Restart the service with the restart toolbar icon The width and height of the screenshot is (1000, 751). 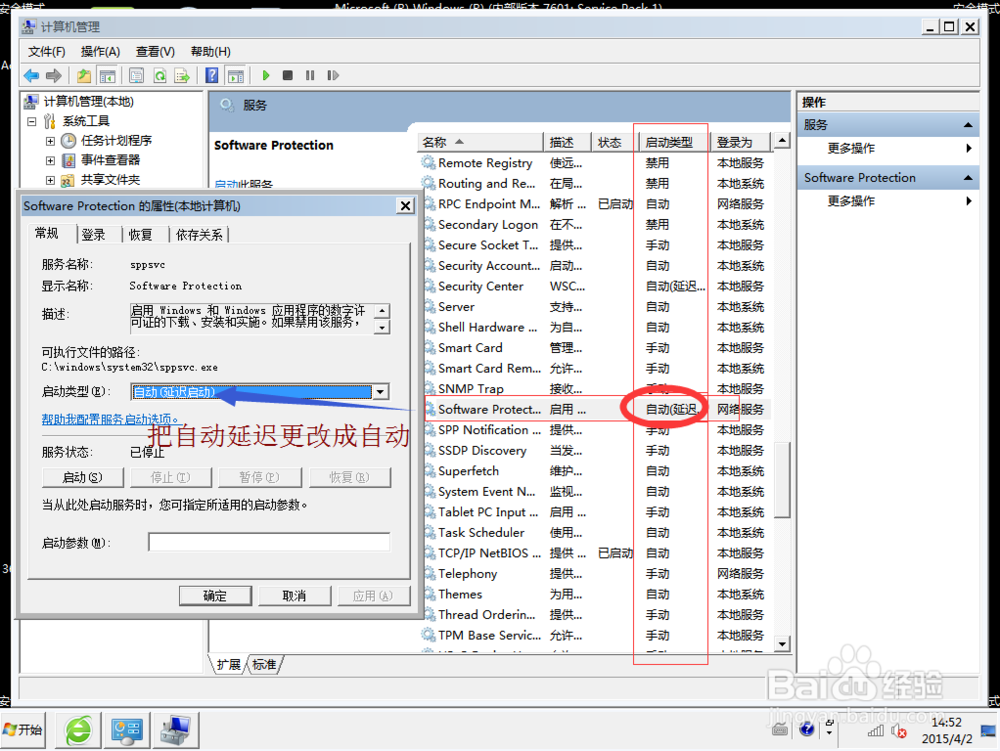coord(332,75)
